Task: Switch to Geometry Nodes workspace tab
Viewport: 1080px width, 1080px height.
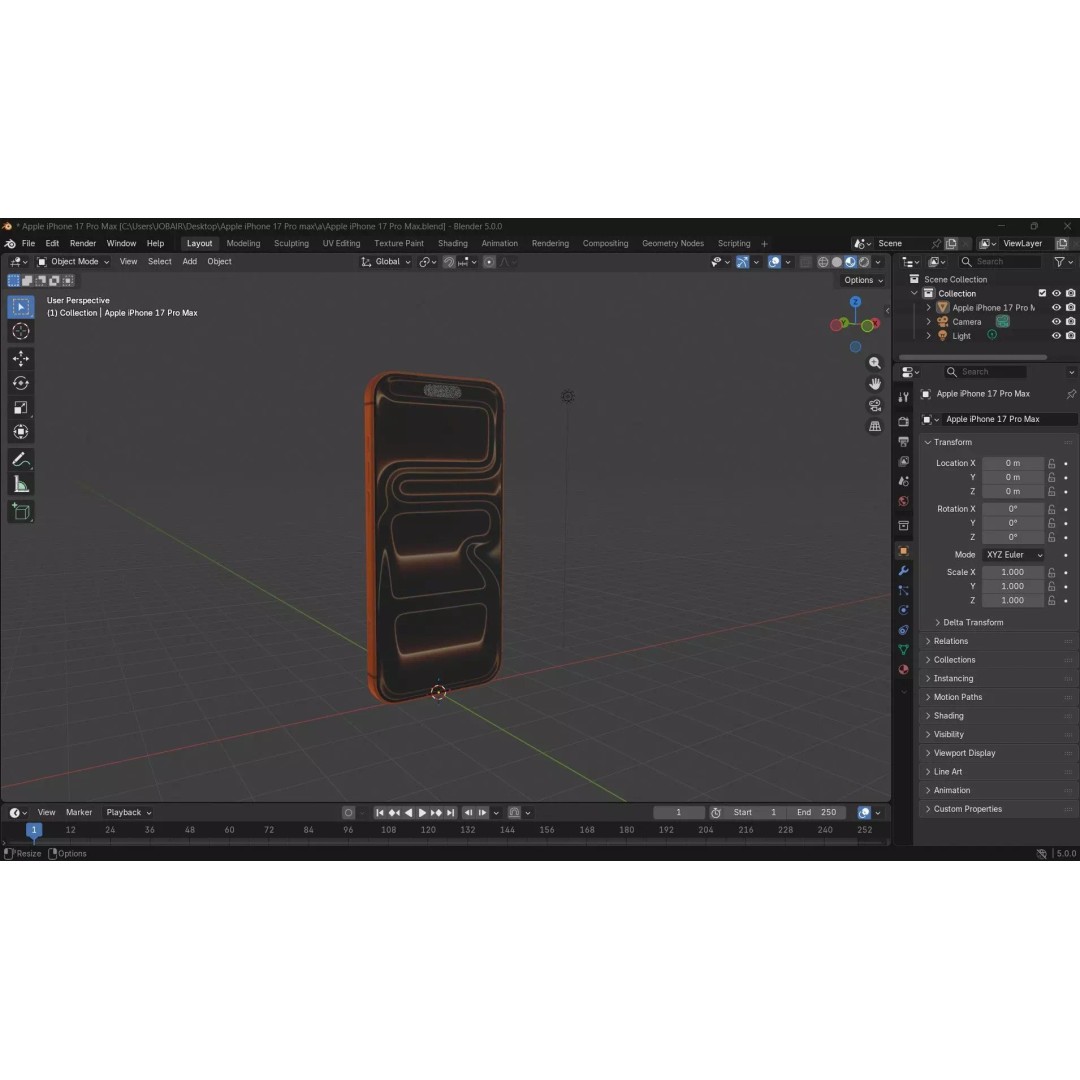Action: pos(673,244)
